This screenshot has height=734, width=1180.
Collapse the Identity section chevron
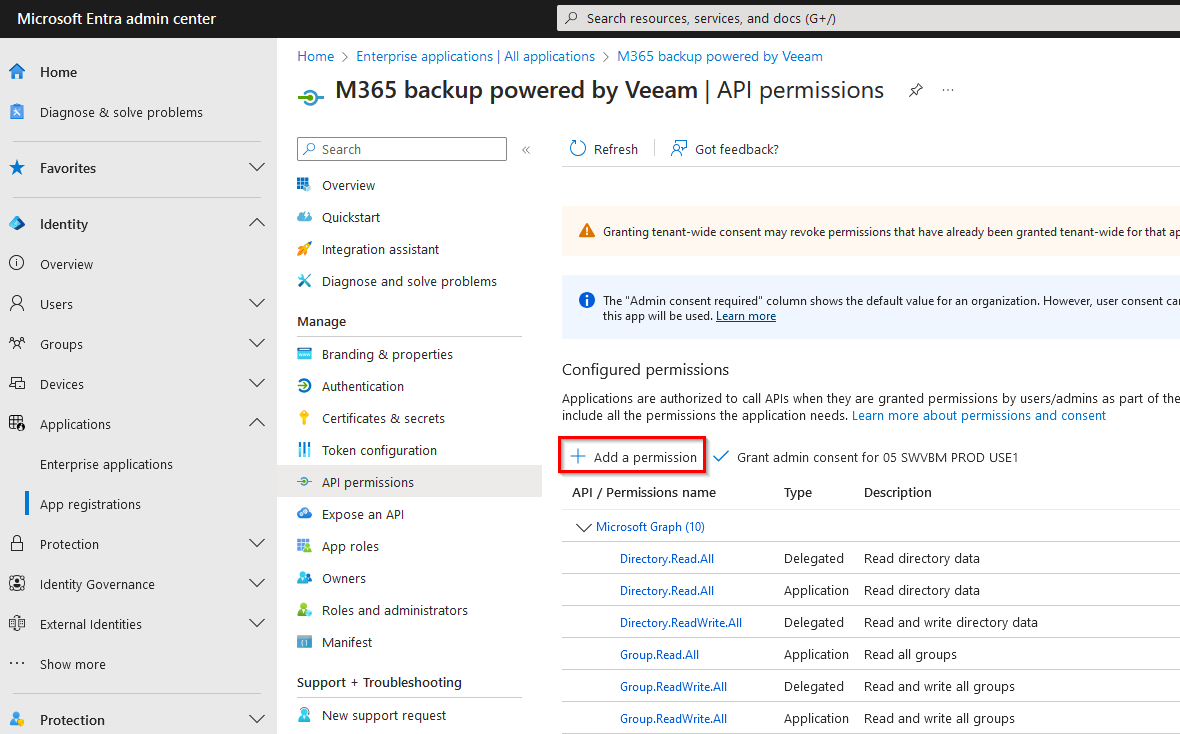(x=257, y=223)
